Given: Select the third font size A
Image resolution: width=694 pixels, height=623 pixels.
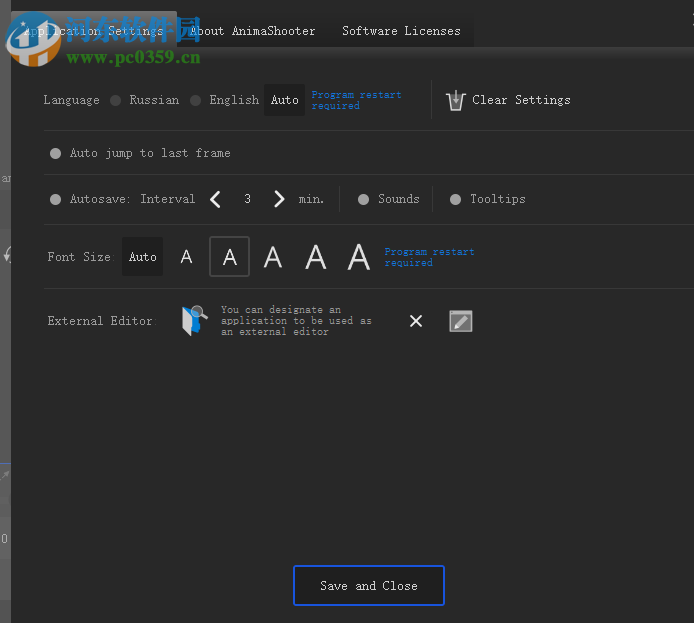Looking at the screenshot, I should click(x=273, y=257).
